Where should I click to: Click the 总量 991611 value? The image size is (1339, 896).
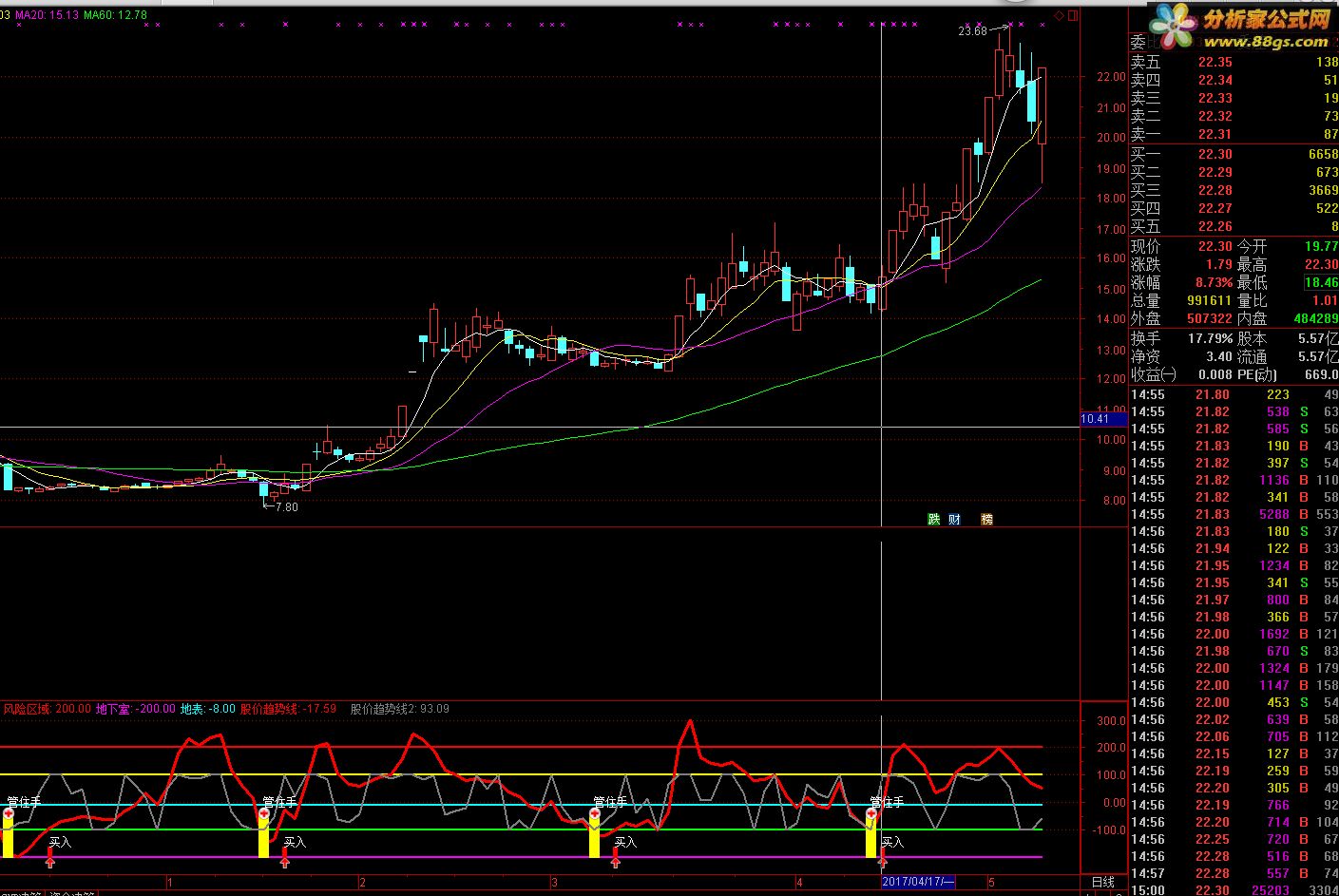tap(1209, 300)
